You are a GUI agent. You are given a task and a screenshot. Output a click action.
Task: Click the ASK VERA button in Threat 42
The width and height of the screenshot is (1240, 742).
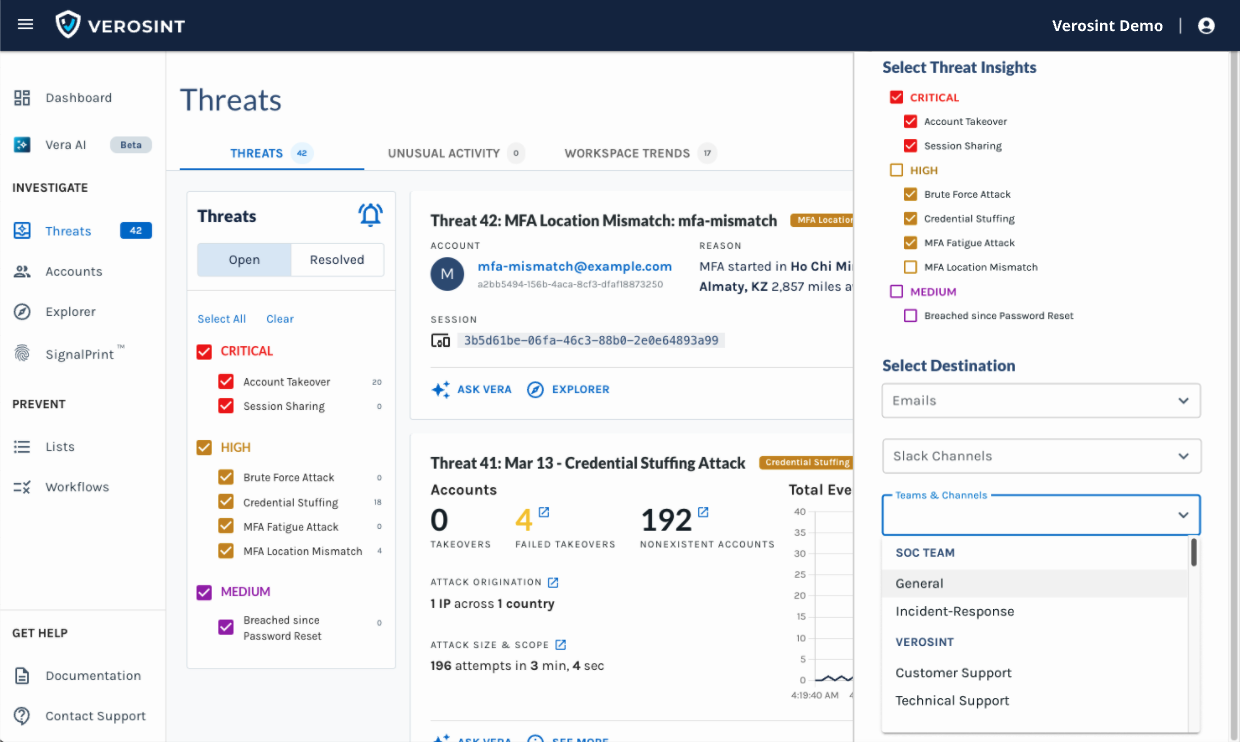click(471, 390)
